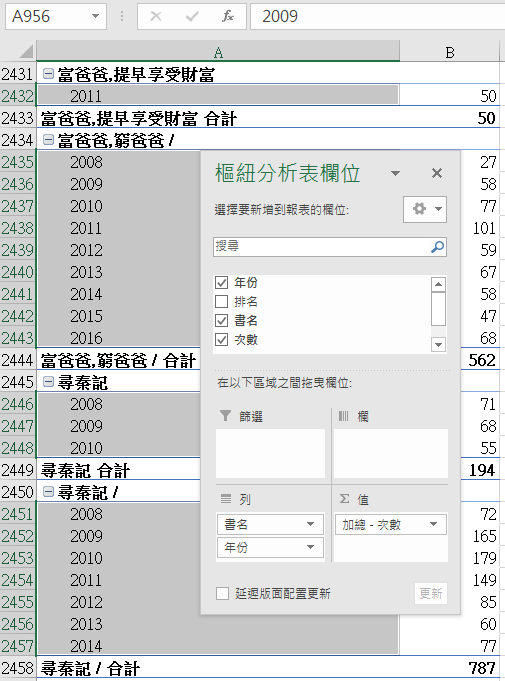Click the 2016 cell in row 2443
Image resolution: width=505 pixels, height=681 pixels.
119,338
